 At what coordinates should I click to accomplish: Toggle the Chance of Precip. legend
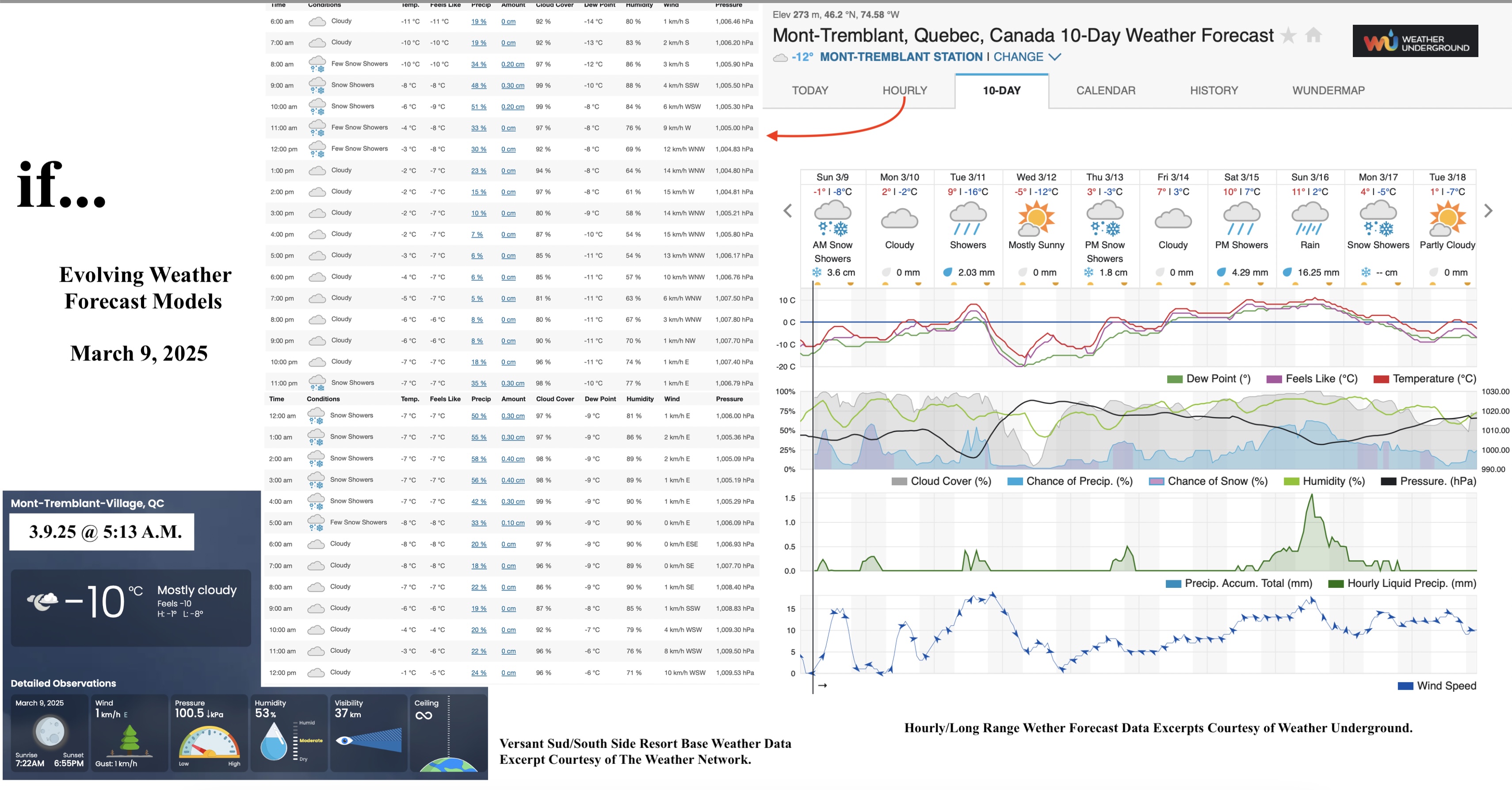pyautogui.click(x=1069, y=481)
